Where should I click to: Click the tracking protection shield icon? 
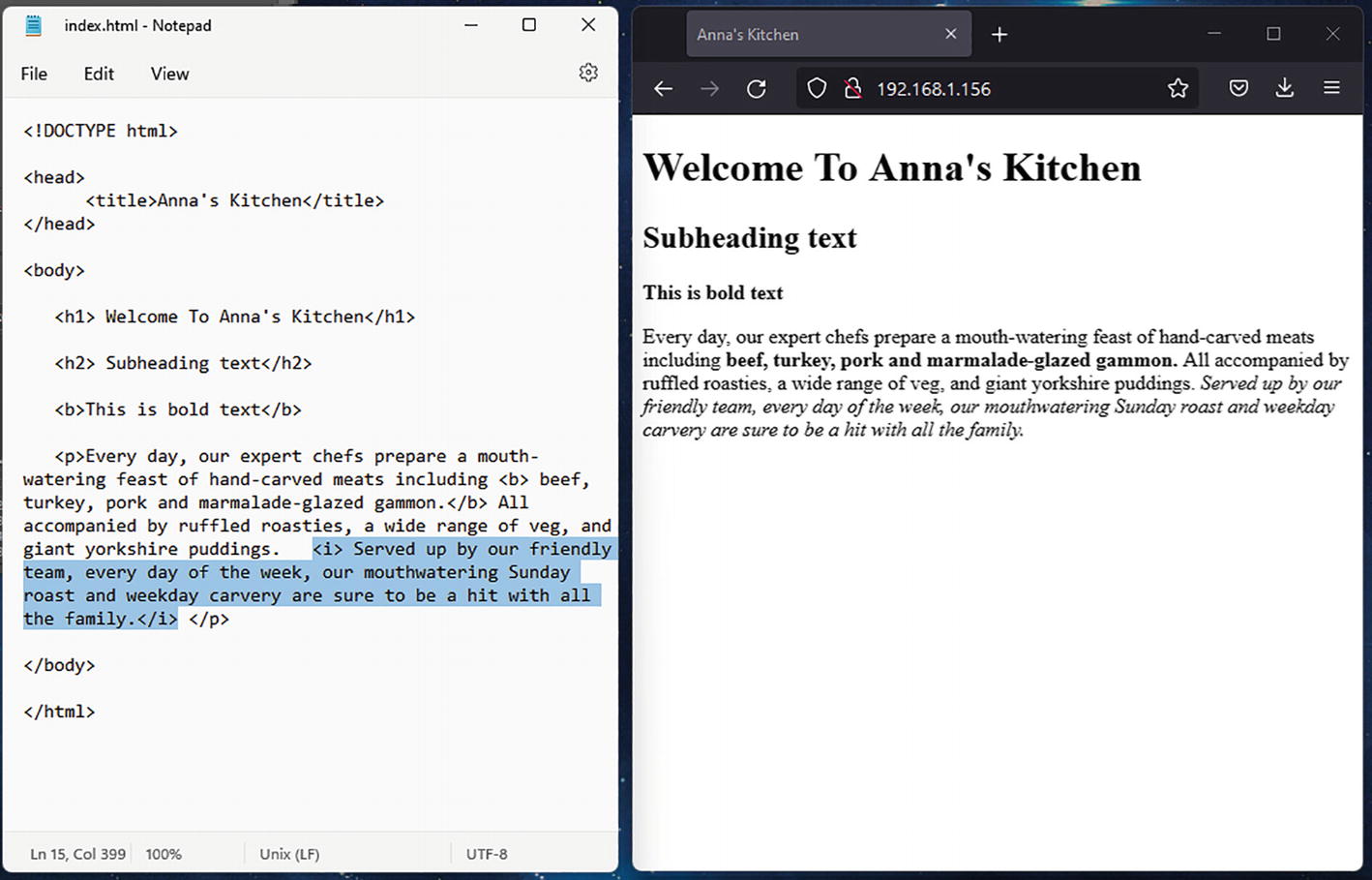pos(817,89)
